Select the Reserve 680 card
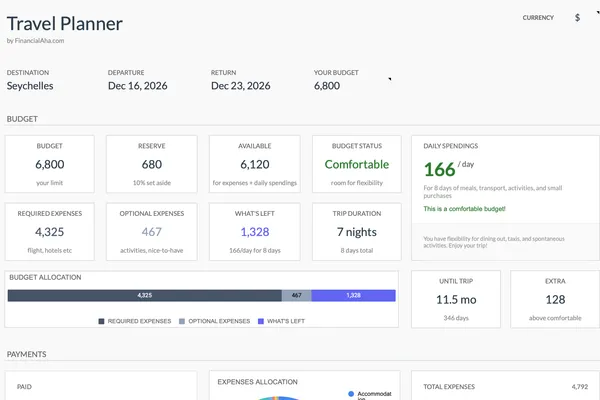The height and width of the screenshot is (400, 600). click(x=151, y=164)
